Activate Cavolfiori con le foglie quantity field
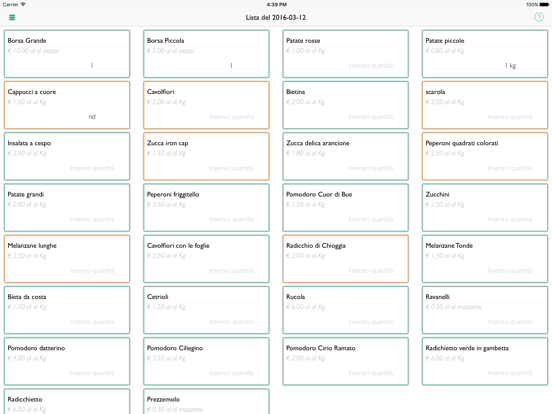This screenshot has width=552, height=414. click(x=231, y=270)
